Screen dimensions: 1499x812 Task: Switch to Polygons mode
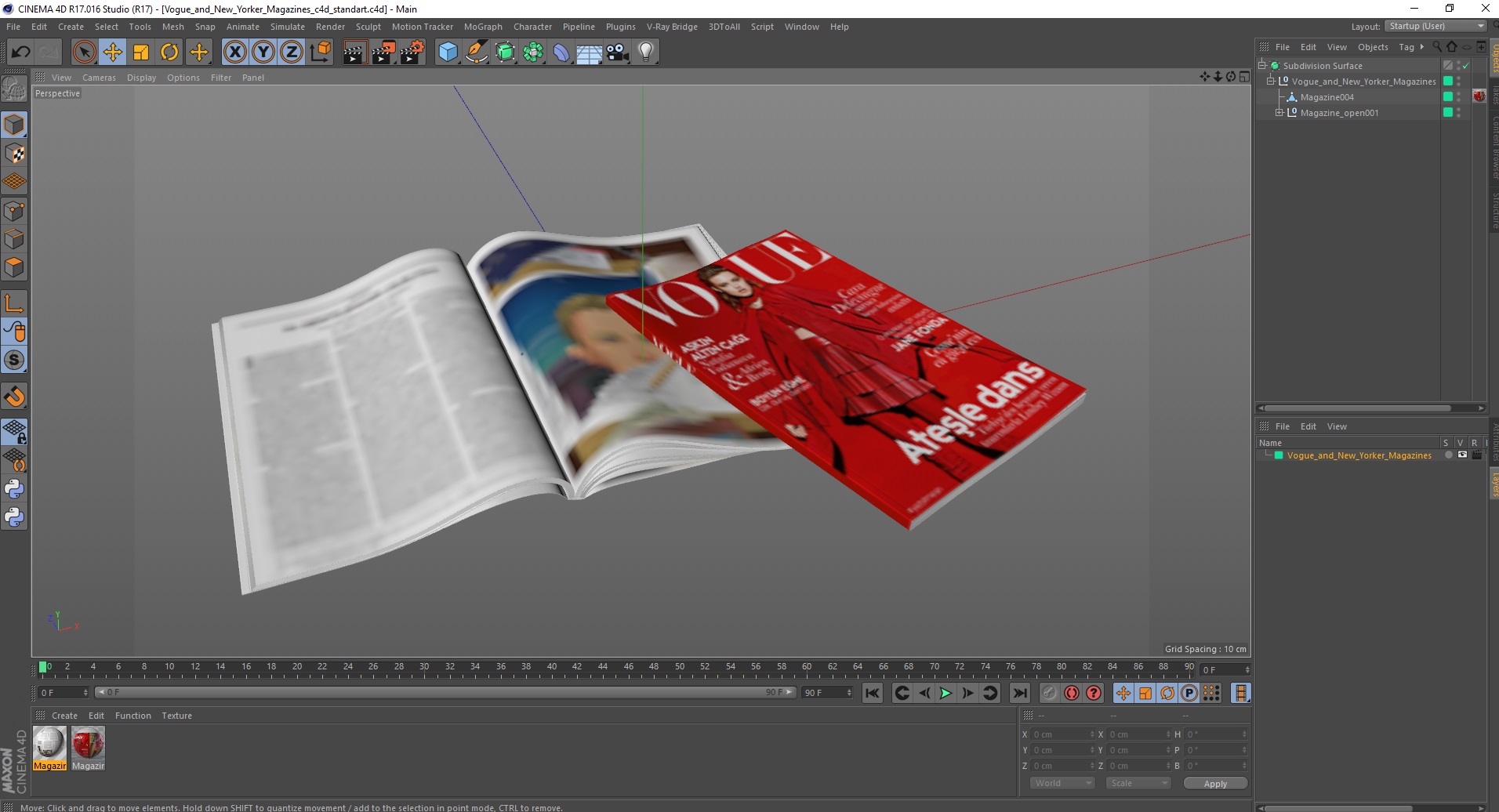(14, 266)
